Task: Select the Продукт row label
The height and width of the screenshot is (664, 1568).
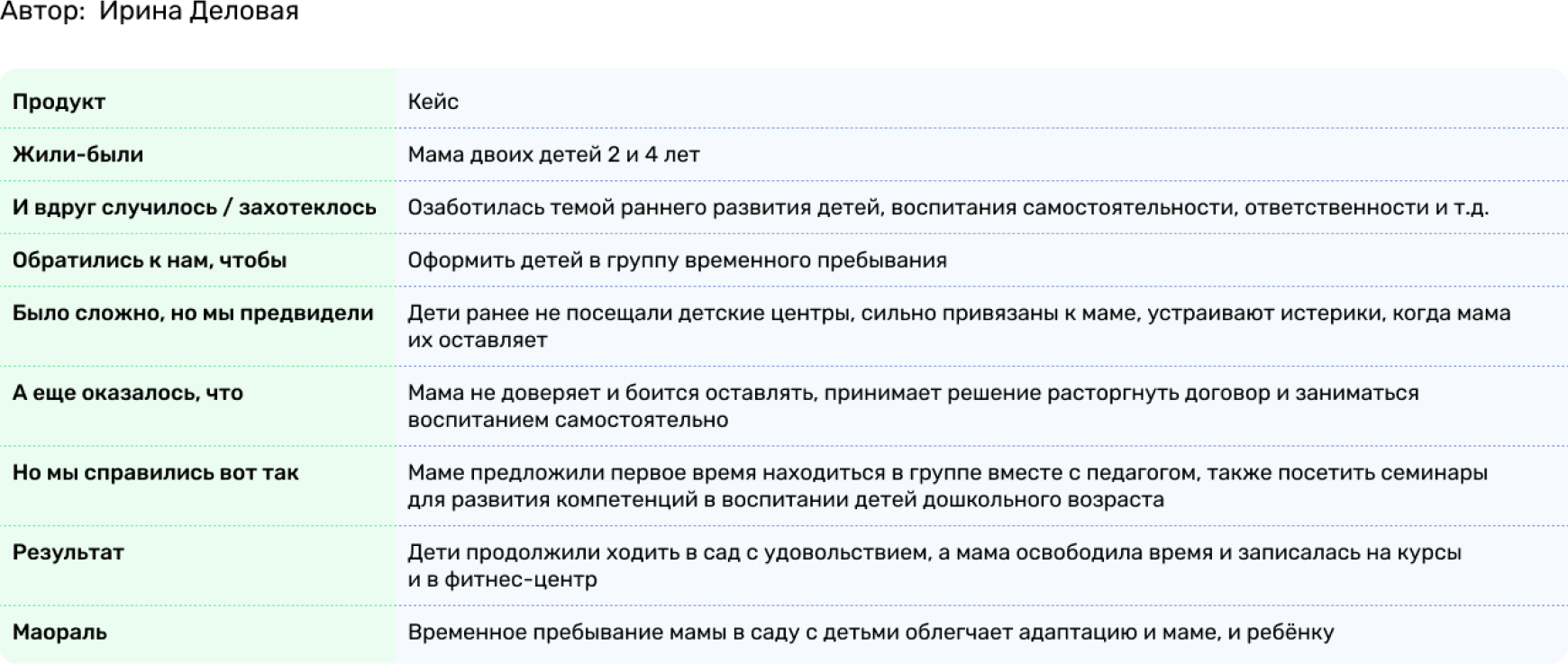Action: 59,102
